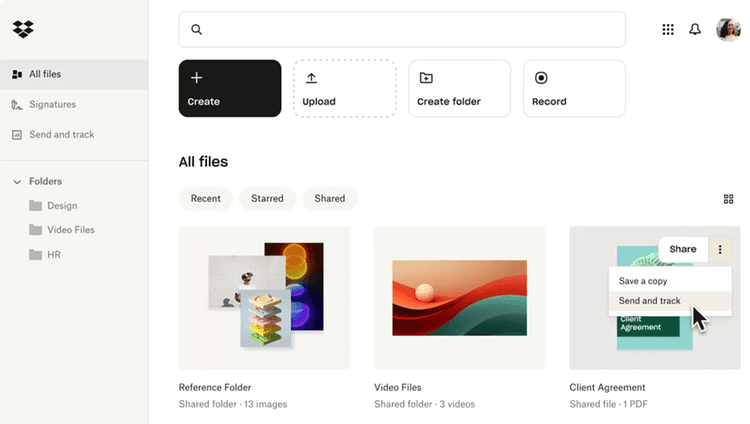Viewport: 750px width, 424px height.
Task: Toggle the Recent filter chip
Action: pyautogui.click(x=205, y=199)
